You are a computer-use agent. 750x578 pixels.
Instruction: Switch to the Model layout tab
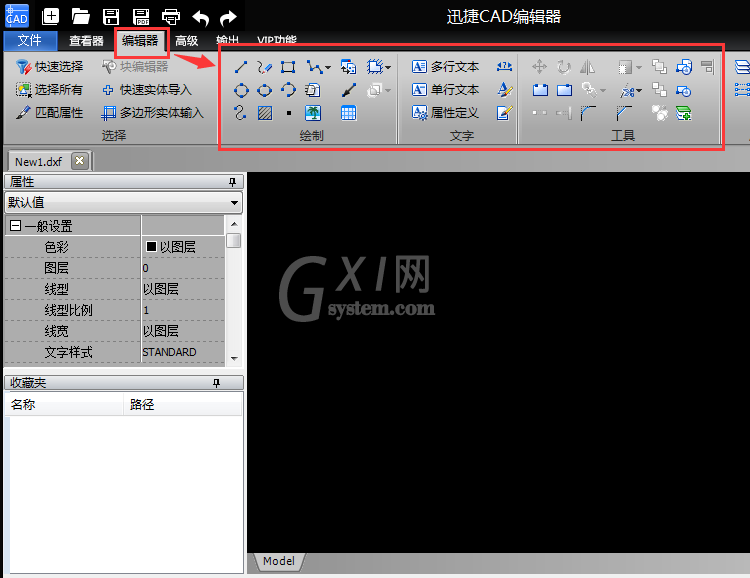[x=279, y=561]
